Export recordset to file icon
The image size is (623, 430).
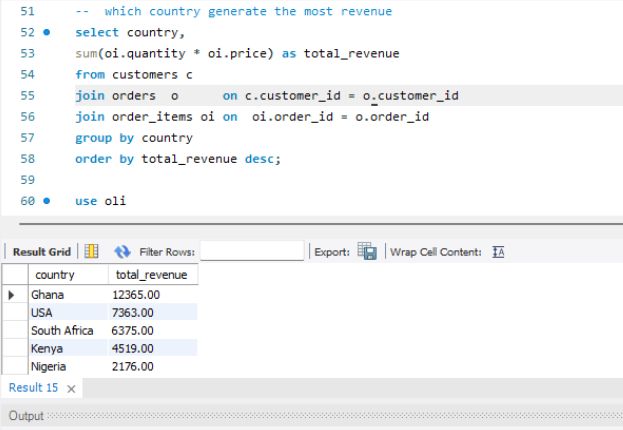pyautogui.click(x=367, y=251)
